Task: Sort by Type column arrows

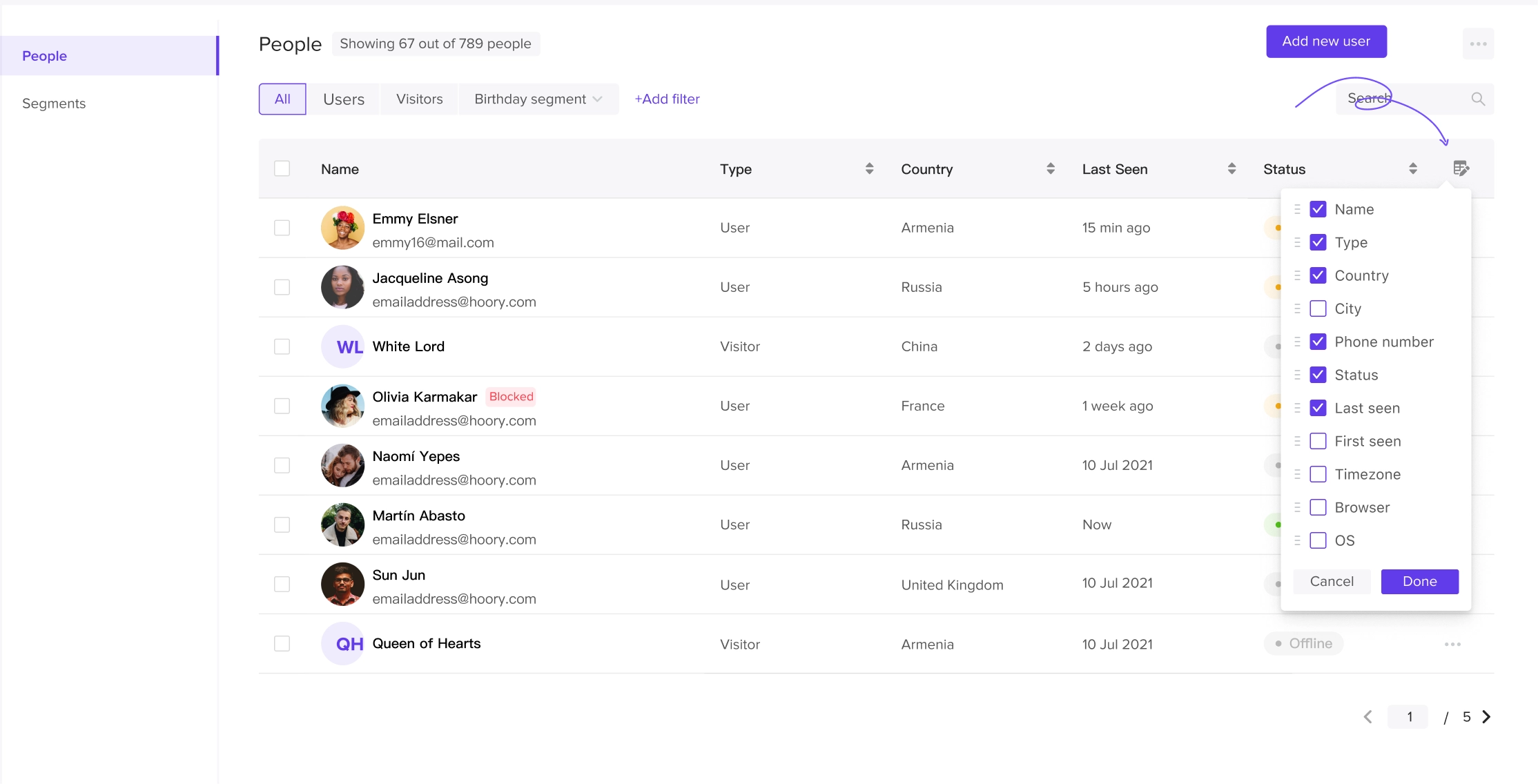Action: [x=869, y=168]
